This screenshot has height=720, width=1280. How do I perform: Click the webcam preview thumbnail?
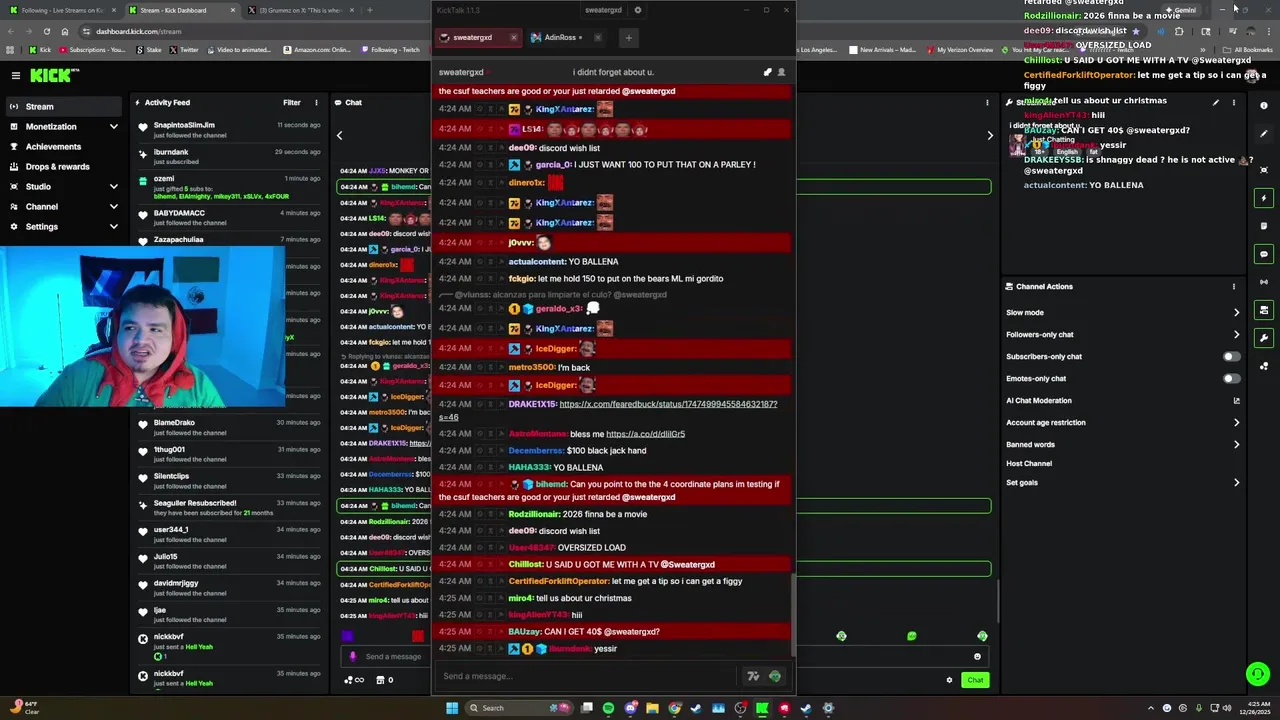point(142,327)
